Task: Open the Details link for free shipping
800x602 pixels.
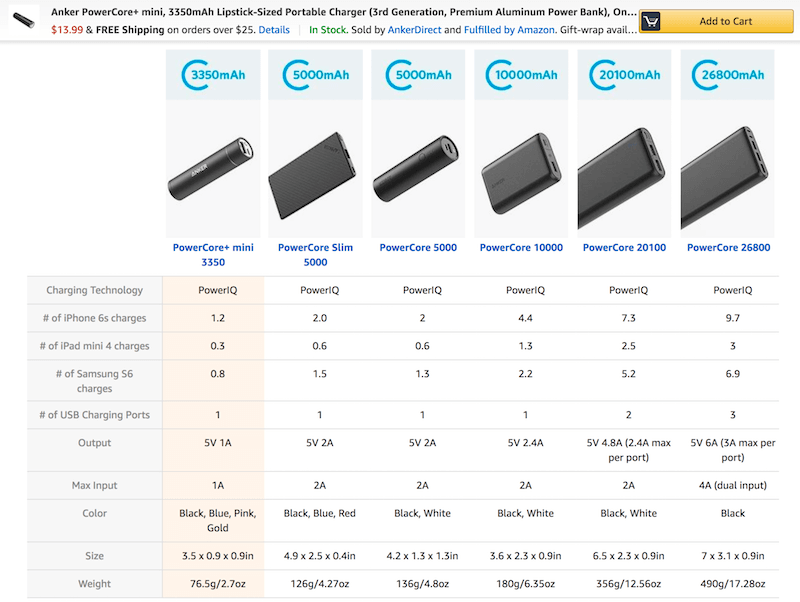Action: (274, 30)
